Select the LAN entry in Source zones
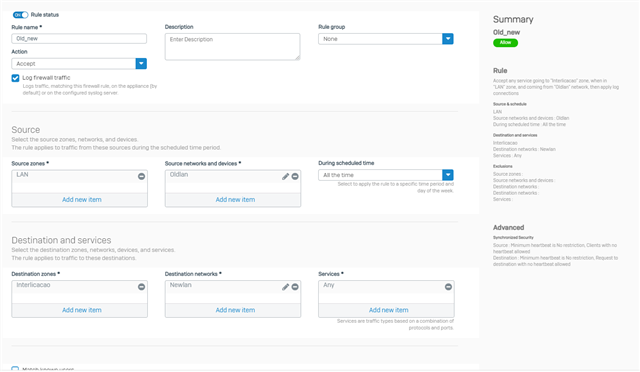640x372 pixels. (x=22, y=174)
